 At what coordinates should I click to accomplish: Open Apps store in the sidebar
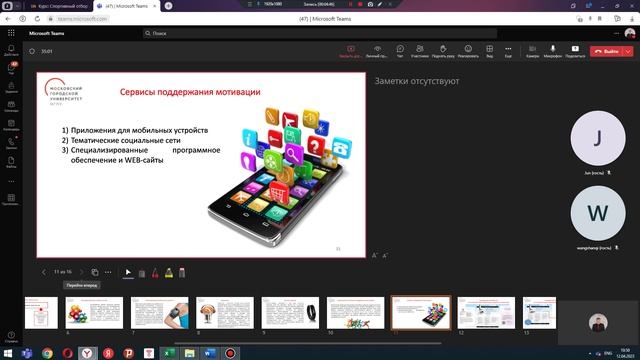(x=11, y=200)
